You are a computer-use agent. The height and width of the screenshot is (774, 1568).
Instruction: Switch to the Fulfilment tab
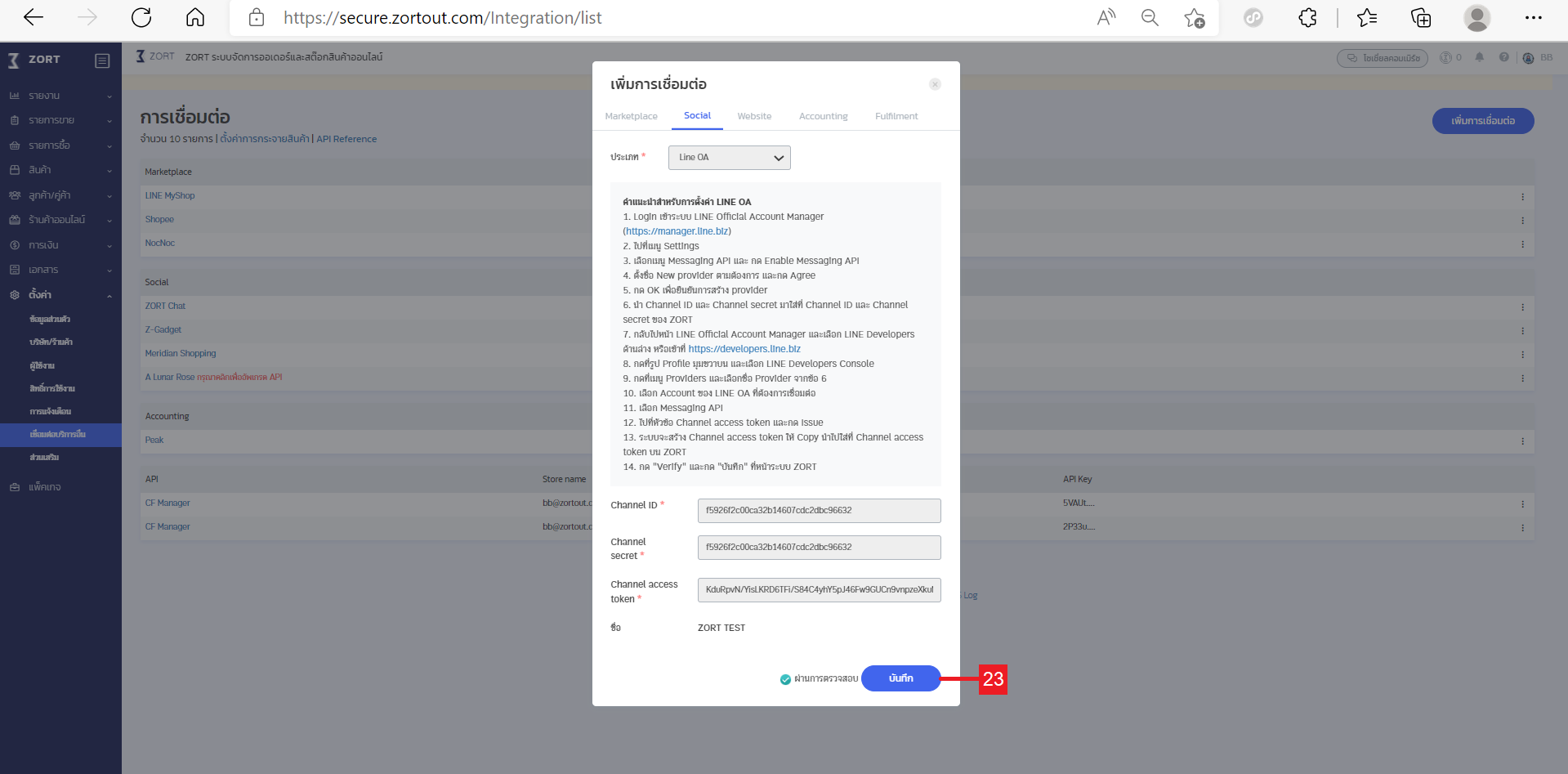896,116
